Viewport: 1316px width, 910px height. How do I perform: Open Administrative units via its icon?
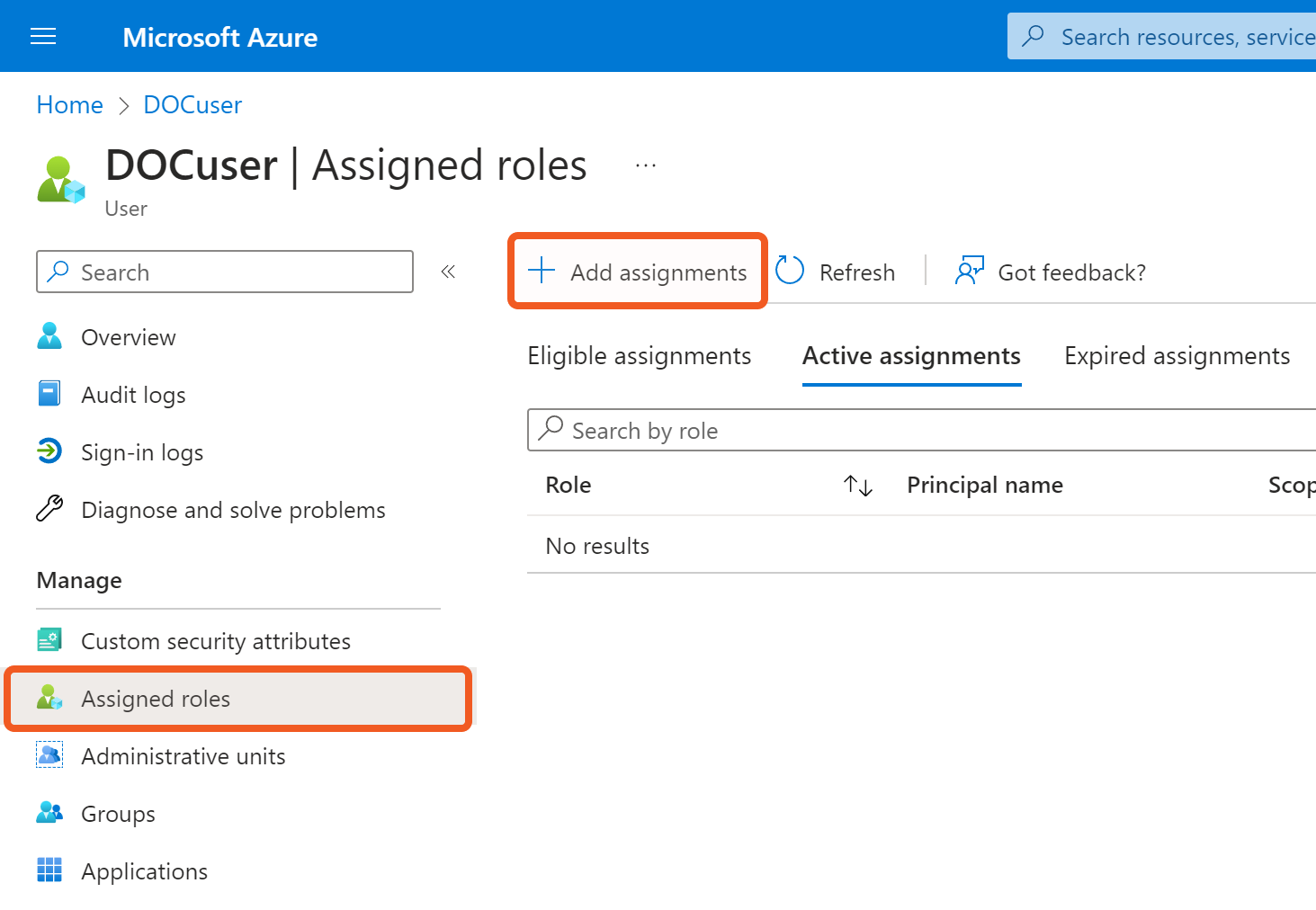[x=49, y=755]
